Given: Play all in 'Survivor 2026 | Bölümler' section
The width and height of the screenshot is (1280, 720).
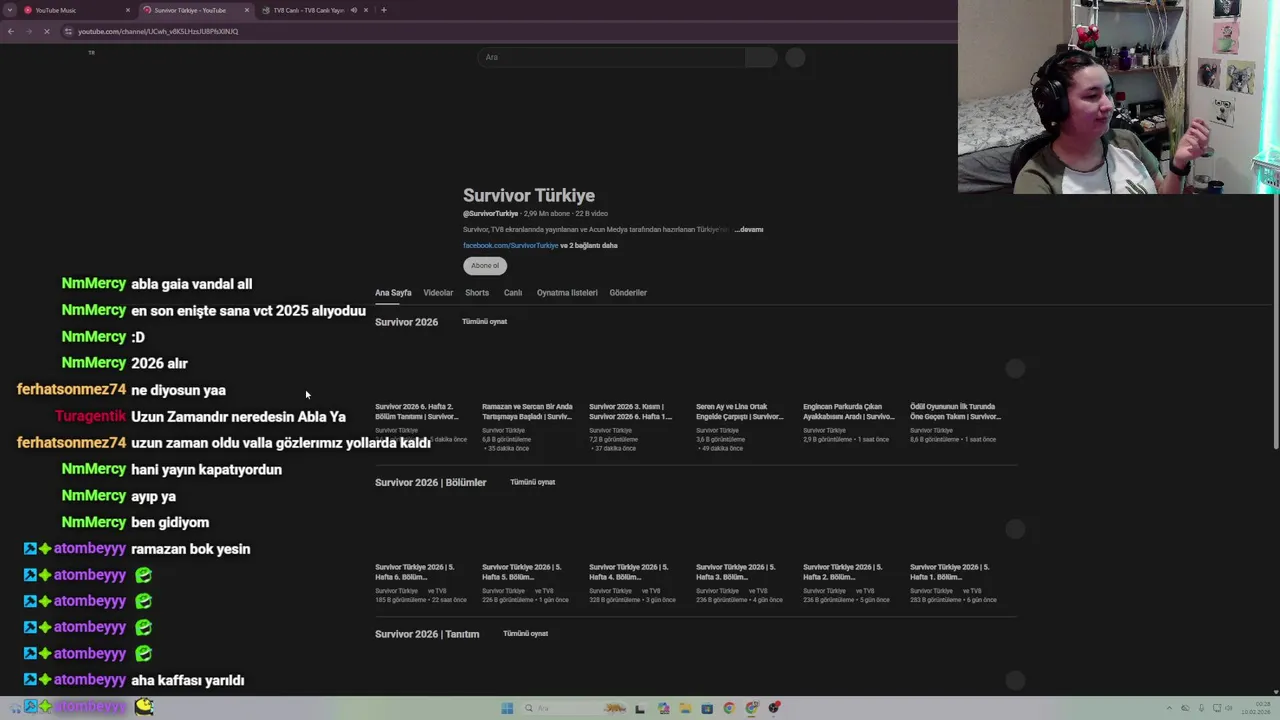Looking at the screenshot, I should tap(532, 482).
